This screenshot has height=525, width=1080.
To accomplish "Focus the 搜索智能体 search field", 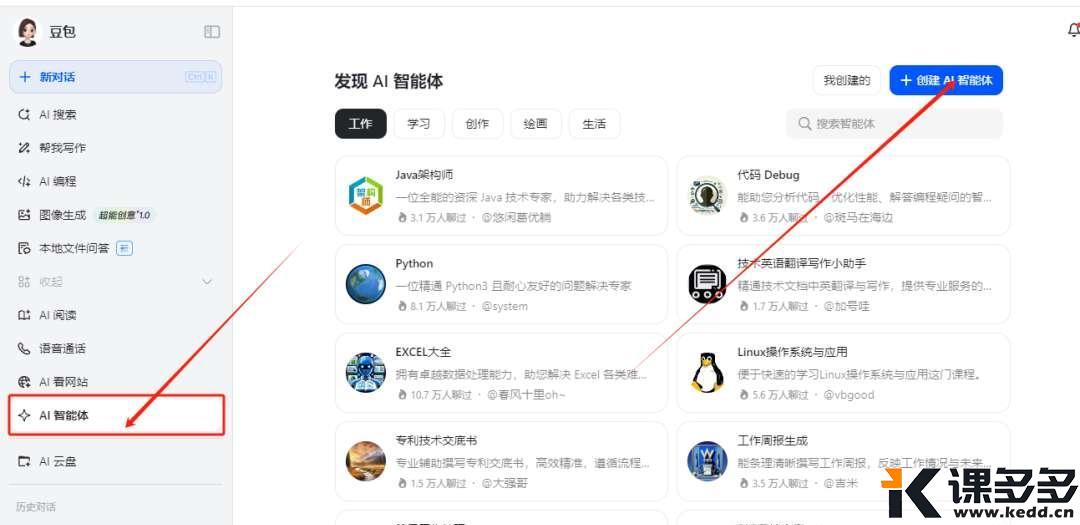I will (894, 124).
